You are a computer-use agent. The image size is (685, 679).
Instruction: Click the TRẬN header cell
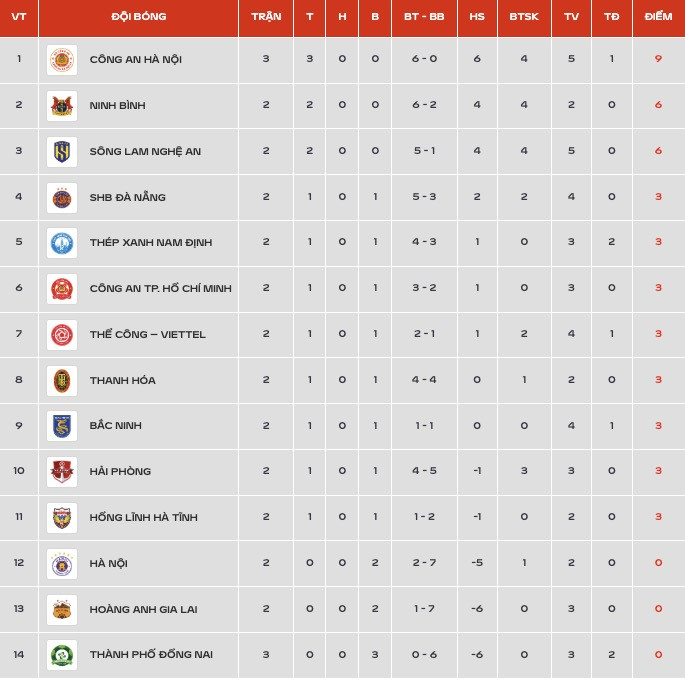click(x=266, y=17)
